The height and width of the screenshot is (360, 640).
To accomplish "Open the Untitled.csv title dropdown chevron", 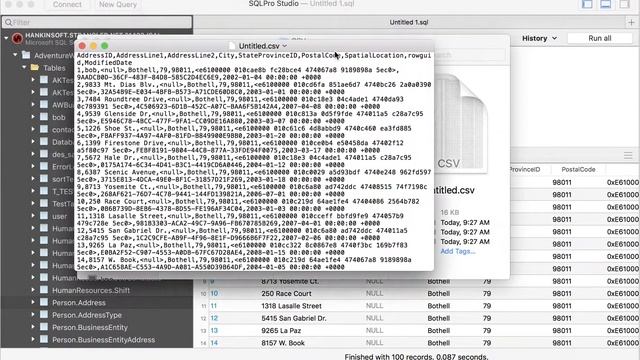I will tap(285, 46).
